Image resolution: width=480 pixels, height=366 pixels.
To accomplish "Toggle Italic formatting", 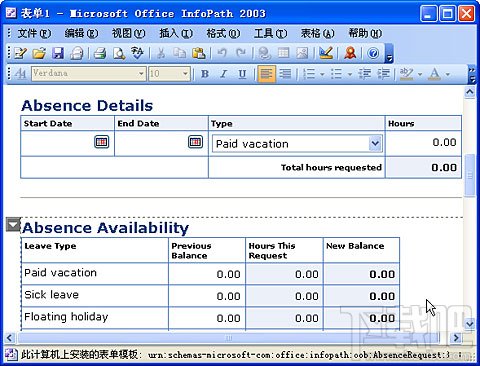I will 224,74.
